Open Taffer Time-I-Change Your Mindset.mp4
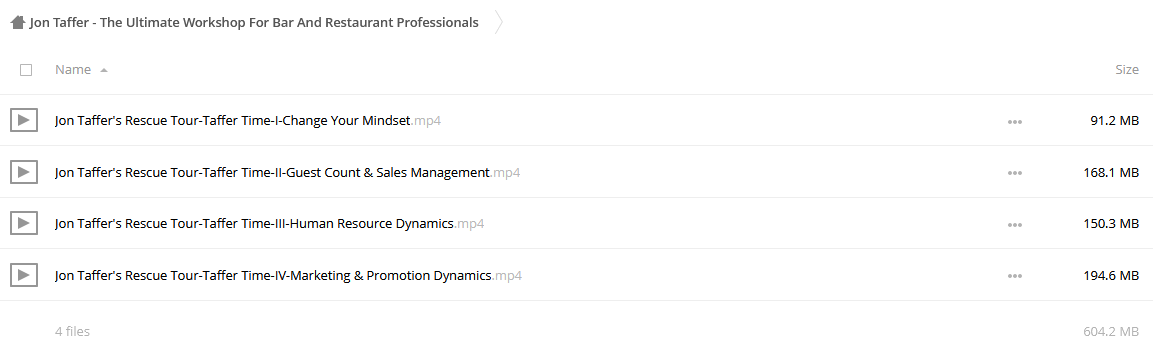Viewport: 1153px width, 360px height. (x=248, y=120)
